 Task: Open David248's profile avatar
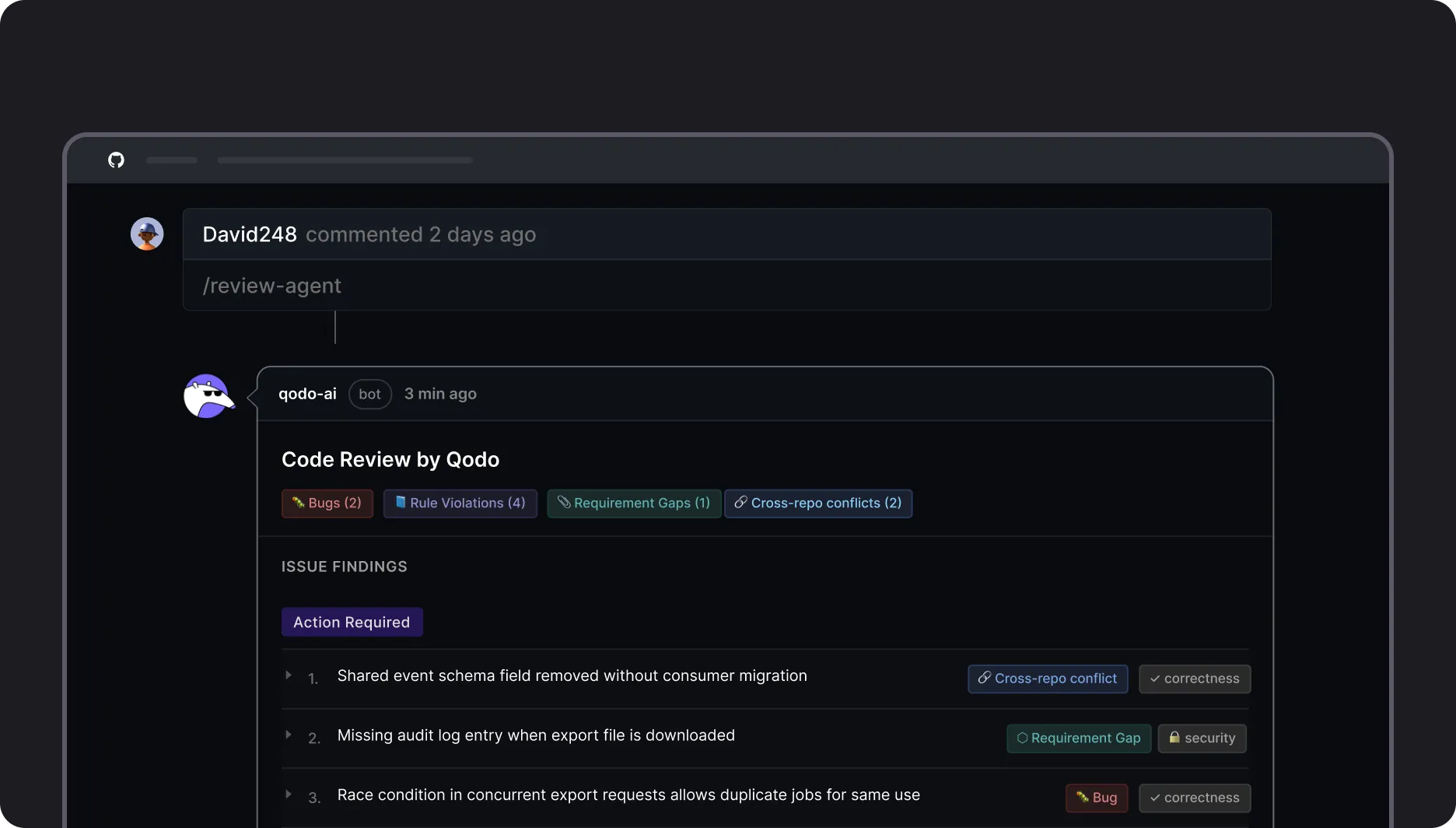coord(147,233)
